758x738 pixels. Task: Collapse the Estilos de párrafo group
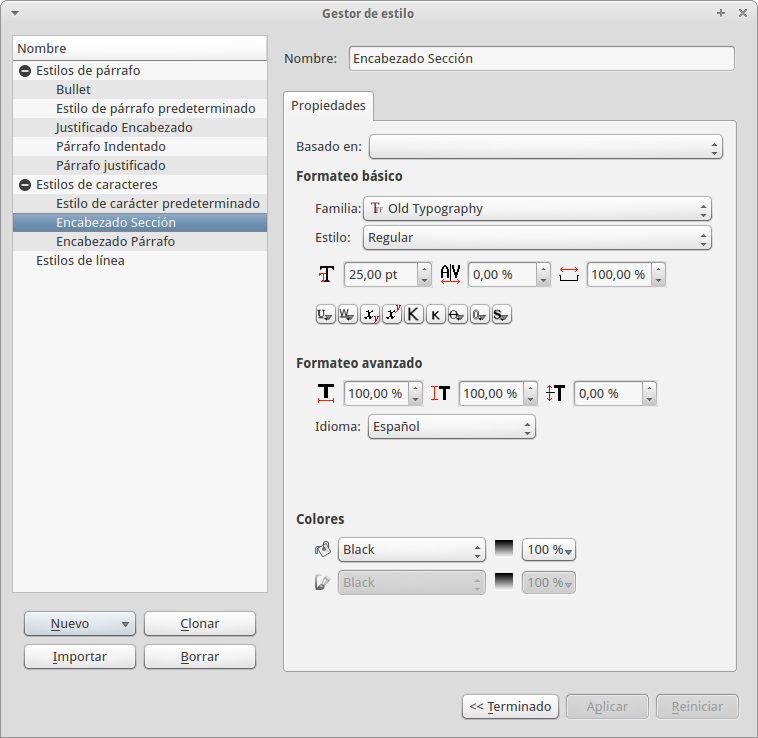point(25,71)
